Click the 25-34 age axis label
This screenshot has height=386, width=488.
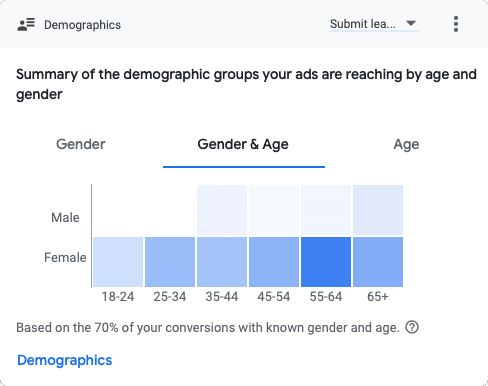170,297
